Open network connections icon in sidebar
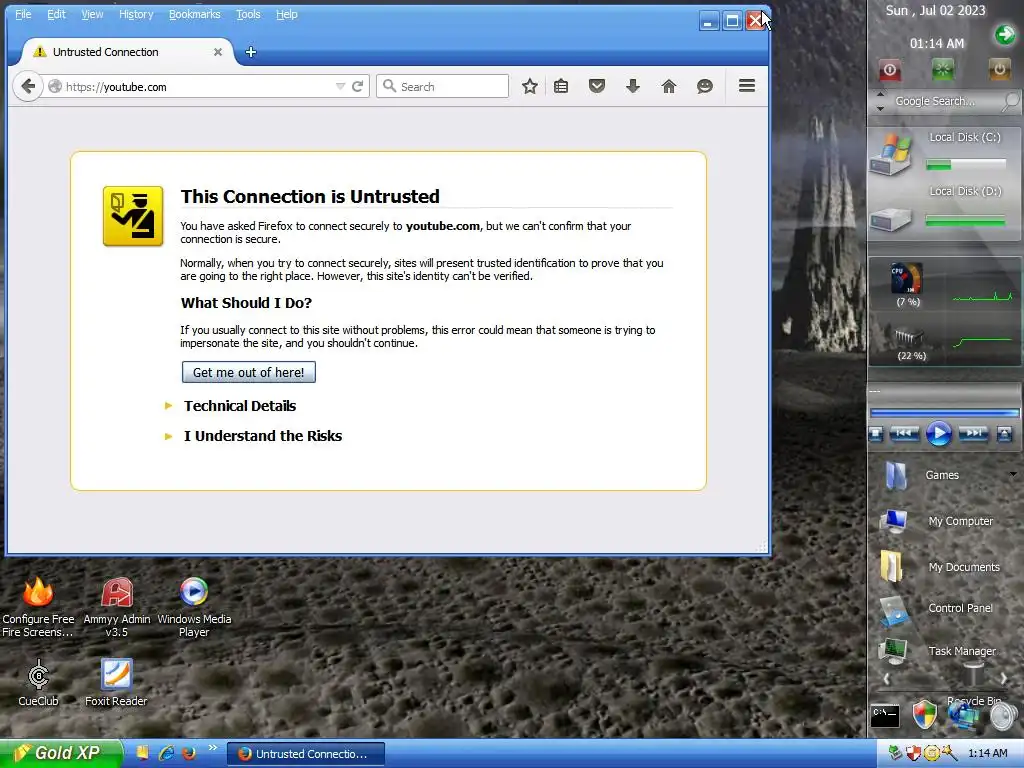Image resolution: width=1024 pixels, height=768 pixels. click(x=963, y=715)
